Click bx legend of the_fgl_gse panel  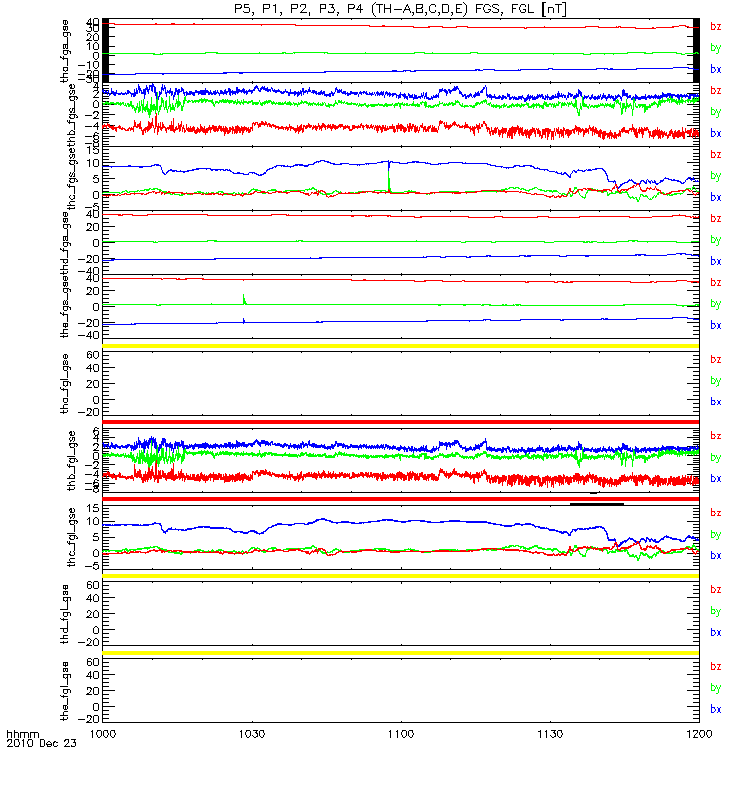(x=716, y=709)
